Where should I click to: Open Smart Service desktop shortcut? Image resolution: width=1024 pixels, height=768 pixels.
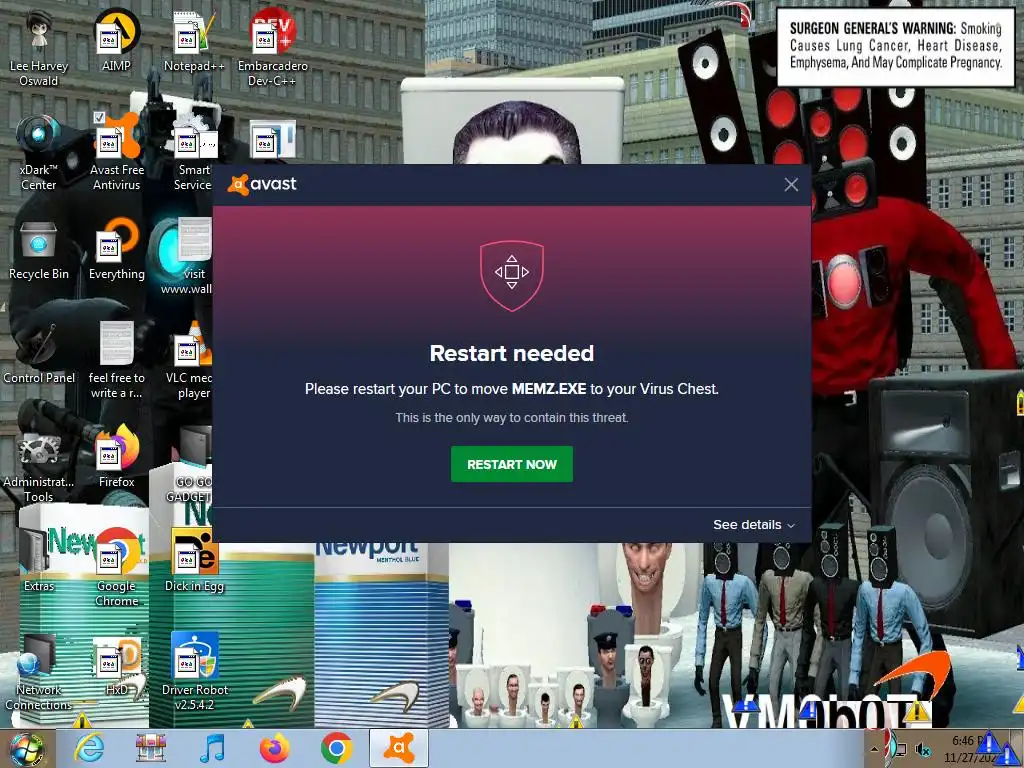tap(193, 152)
